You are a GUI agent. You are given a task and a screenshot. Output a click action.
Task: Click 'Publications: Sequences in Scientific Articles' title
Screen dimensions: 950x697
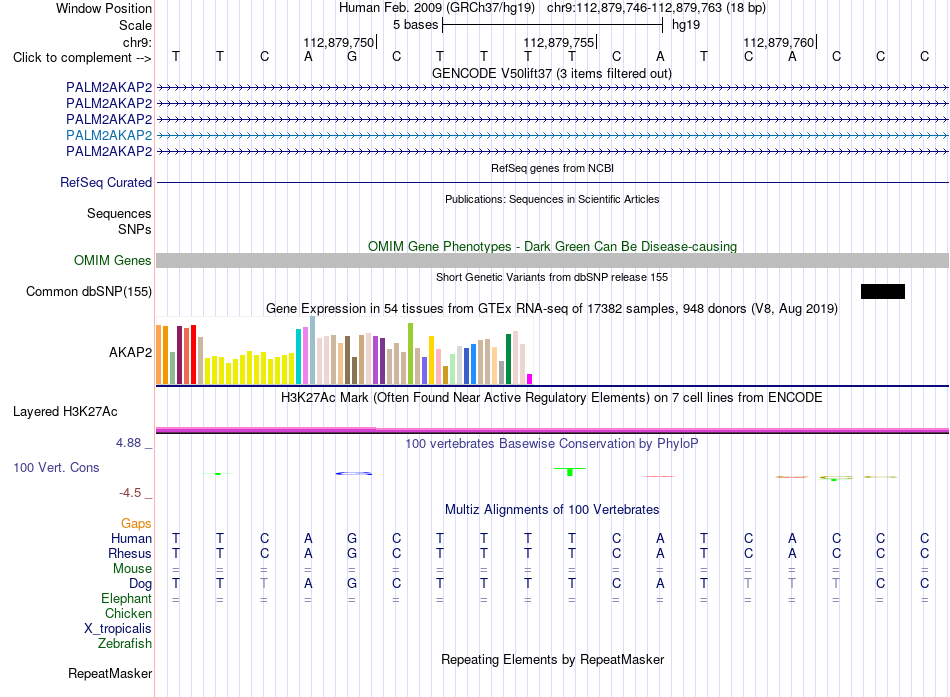point(552,199)
